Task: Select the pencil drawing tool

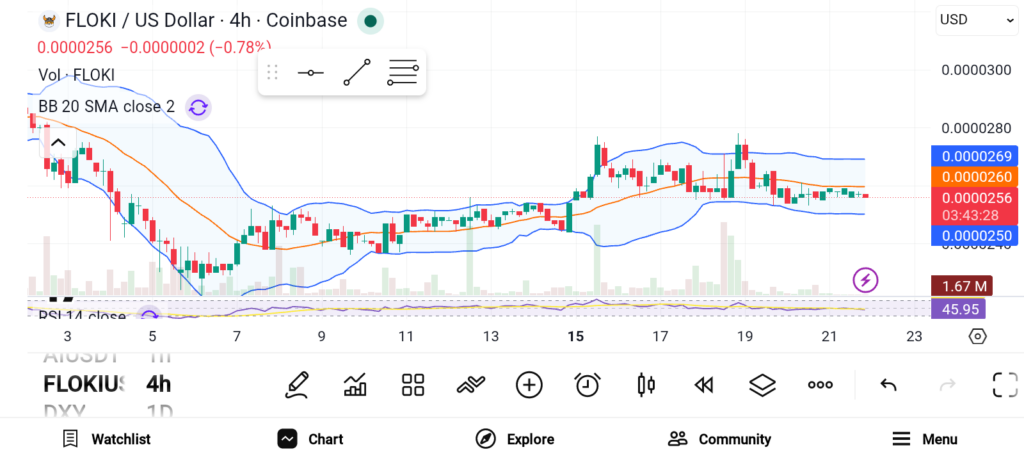Action: tap(296, 385)
